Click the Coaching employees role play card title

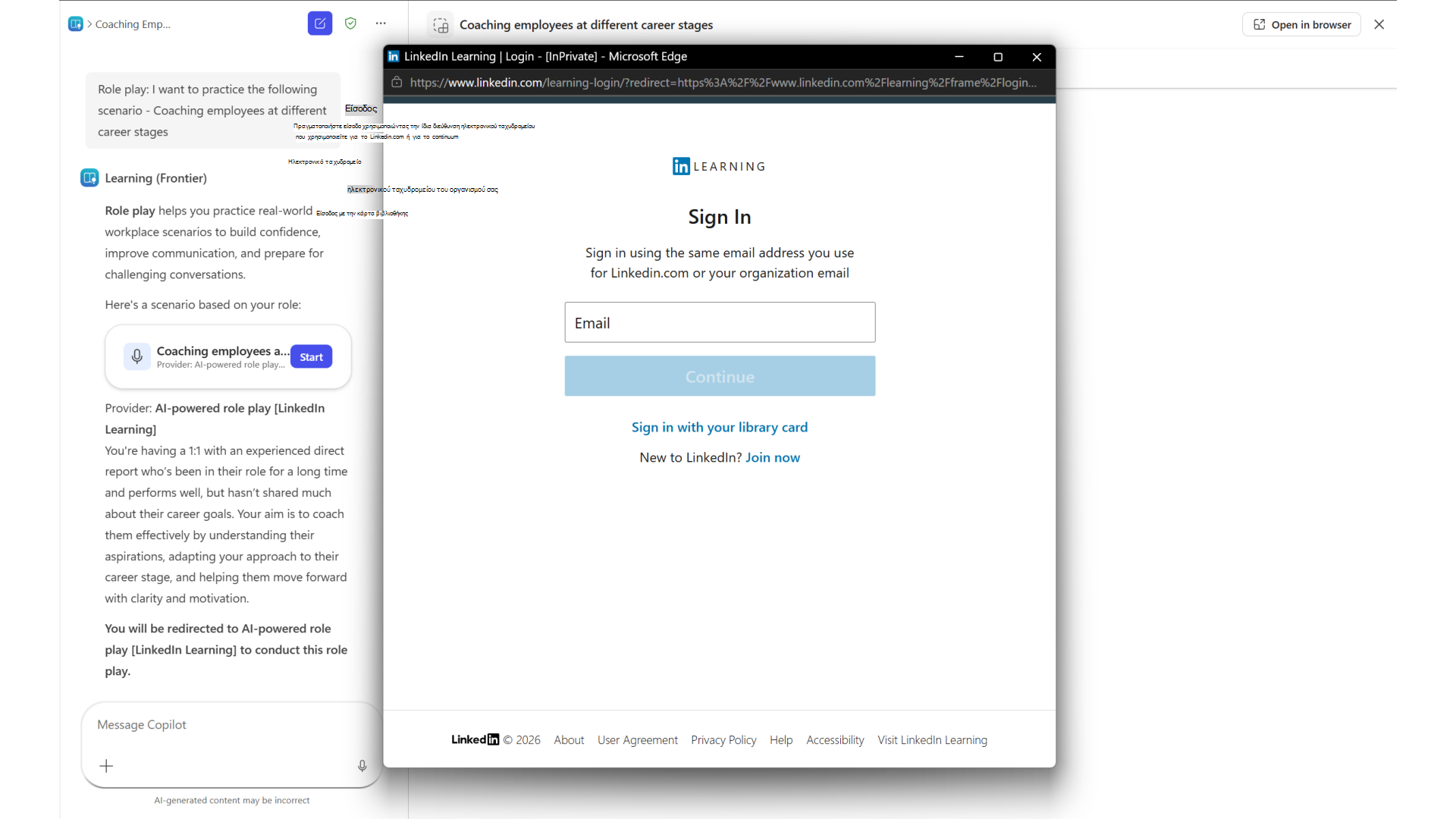tap(223, 351)
